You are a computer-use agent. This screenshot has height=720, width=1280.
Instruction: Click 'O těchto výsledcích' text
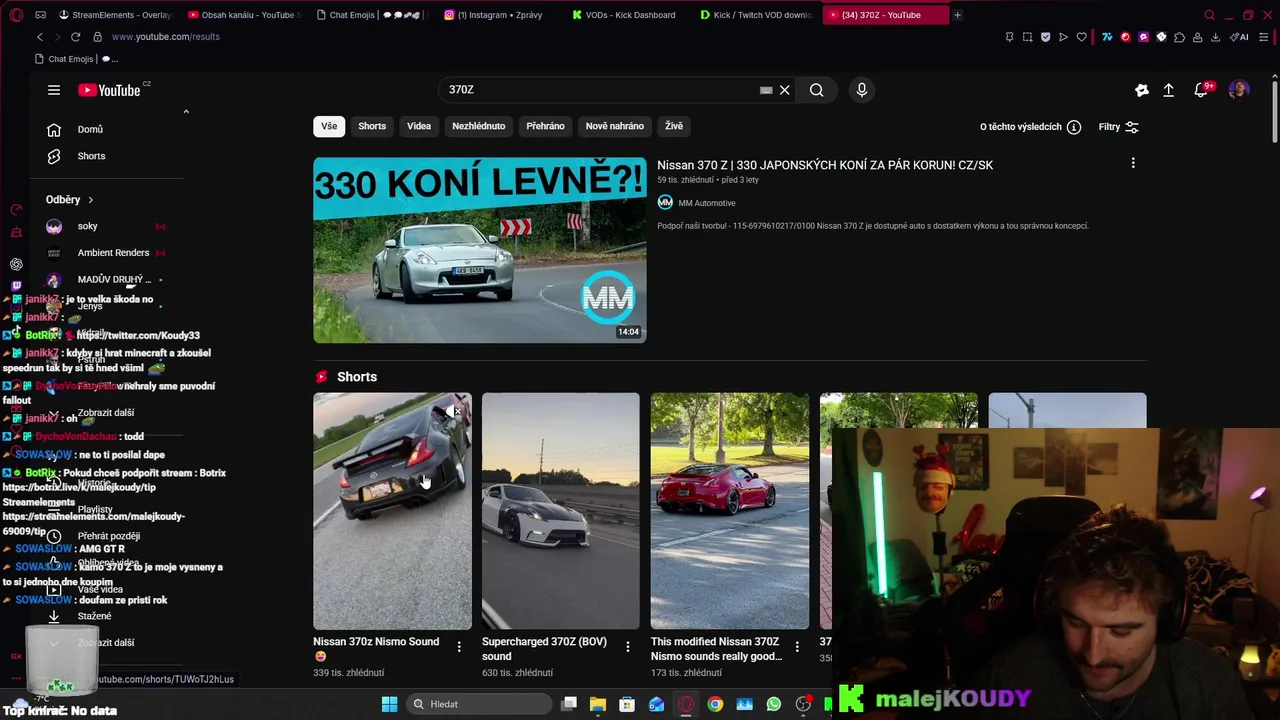click(1020, 127)
